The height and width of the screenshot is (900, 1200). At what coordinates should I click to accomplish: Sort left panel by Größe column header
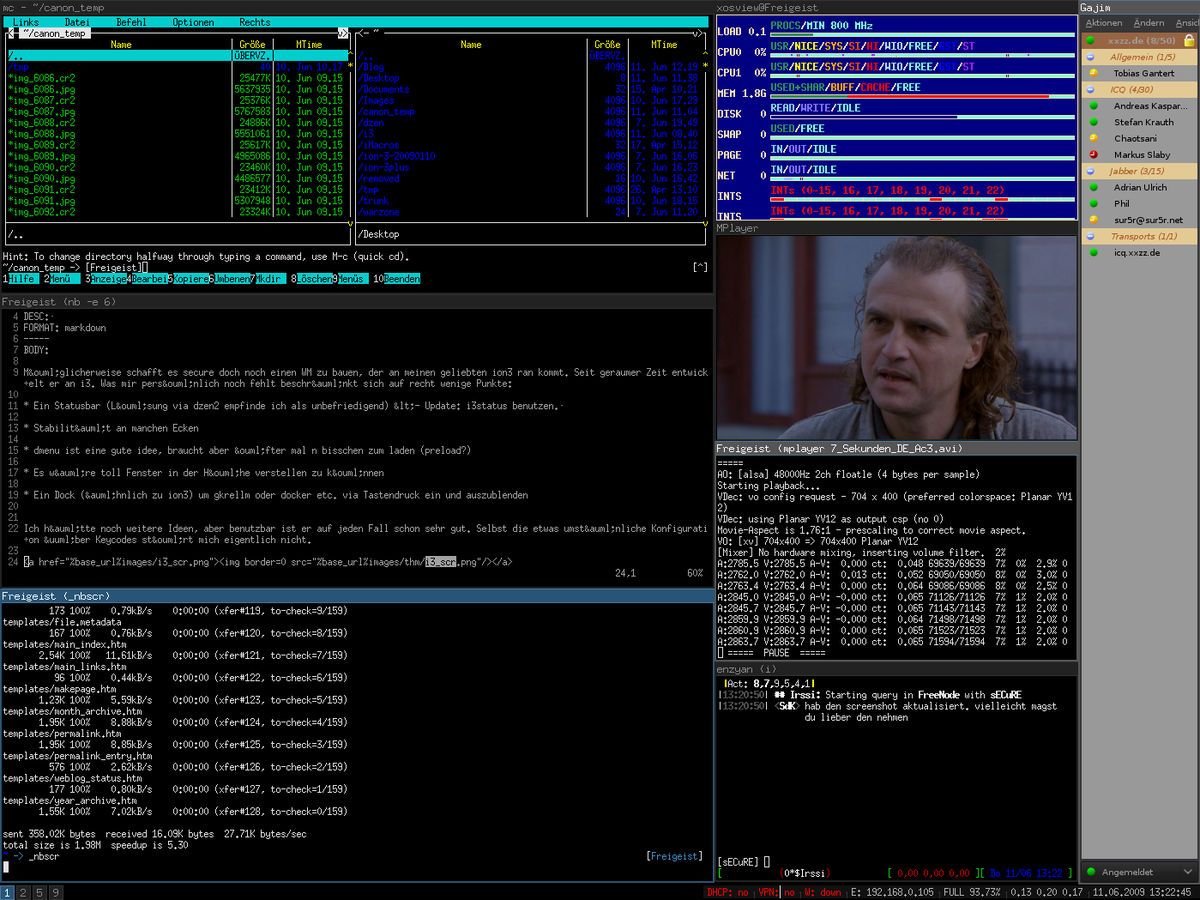(x=251, y=44)
